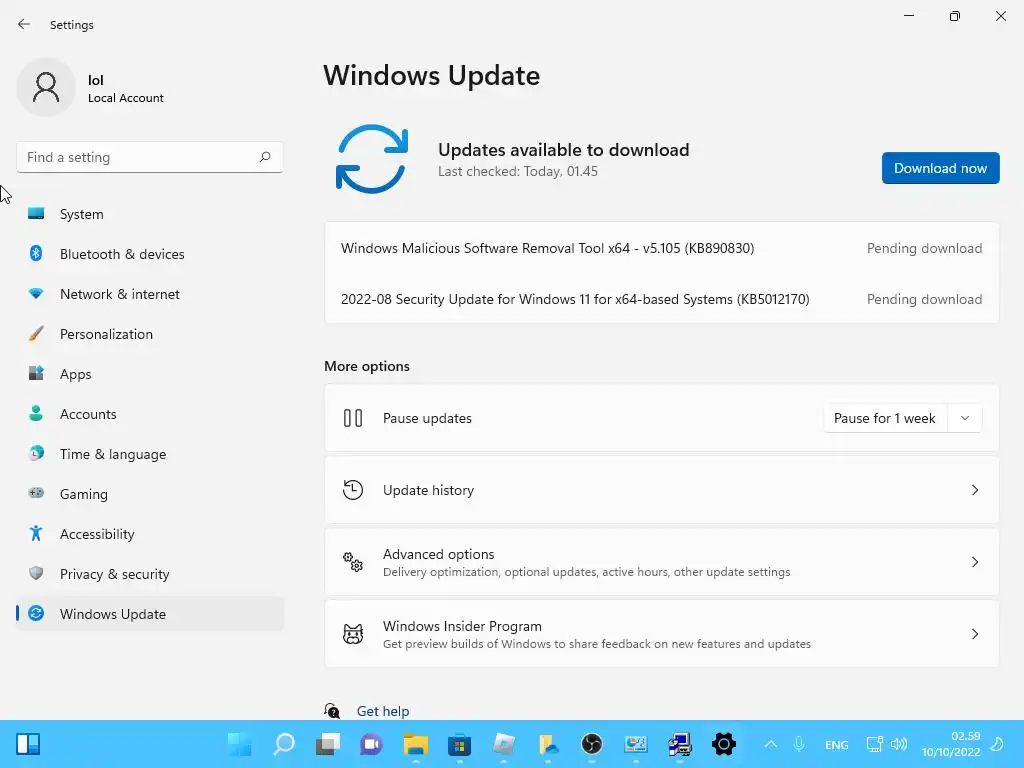Click the notification moon icon in taskbar

(x=997, y=744)
